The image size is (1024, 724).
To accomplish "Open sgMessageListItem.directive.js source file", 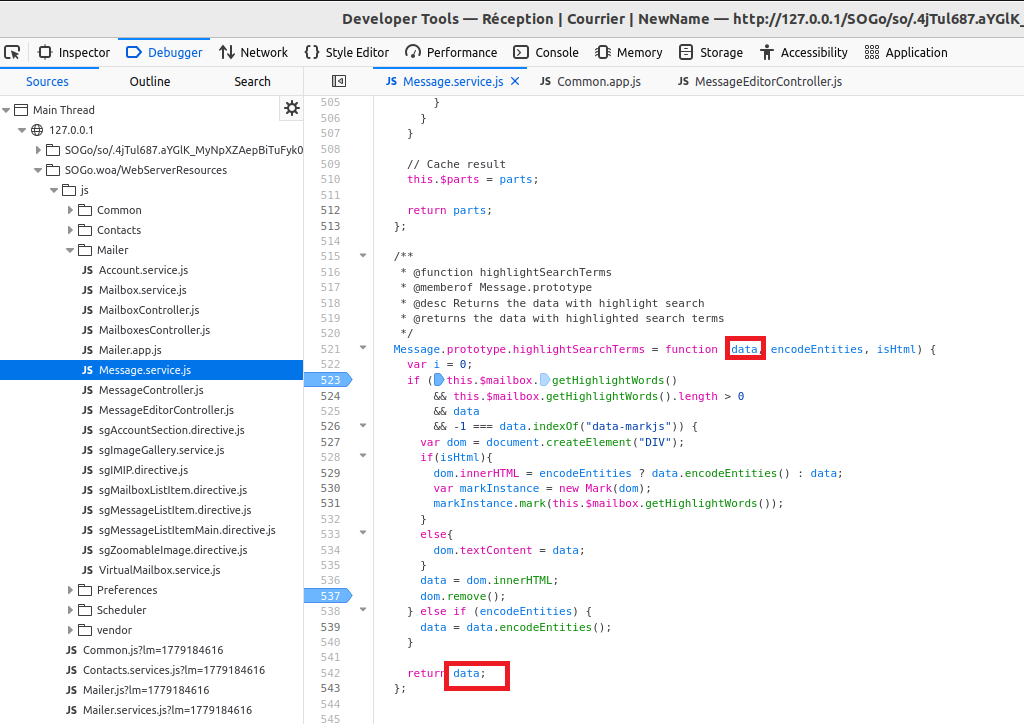I will [x=174, y=510].
